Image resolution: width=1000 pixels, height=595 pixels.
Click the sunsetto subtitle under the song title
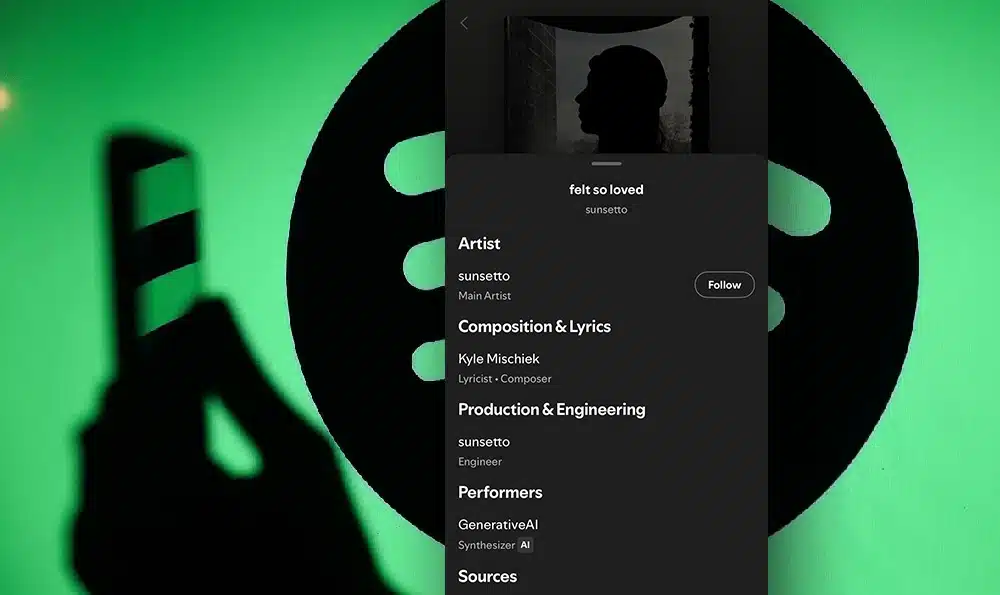click(607, 210)
